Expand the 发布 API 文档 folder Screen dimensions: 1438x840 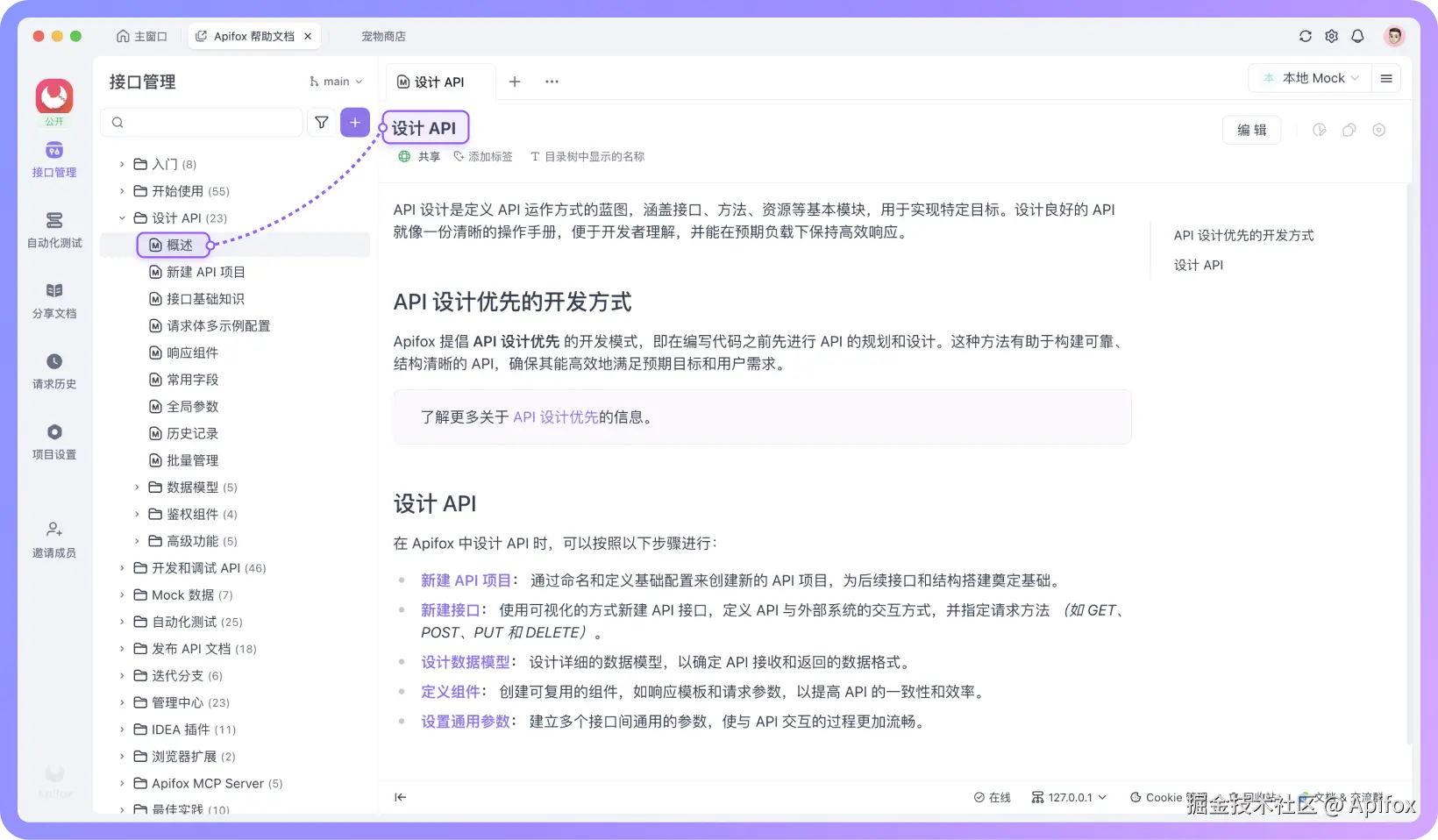click(122, 649)
